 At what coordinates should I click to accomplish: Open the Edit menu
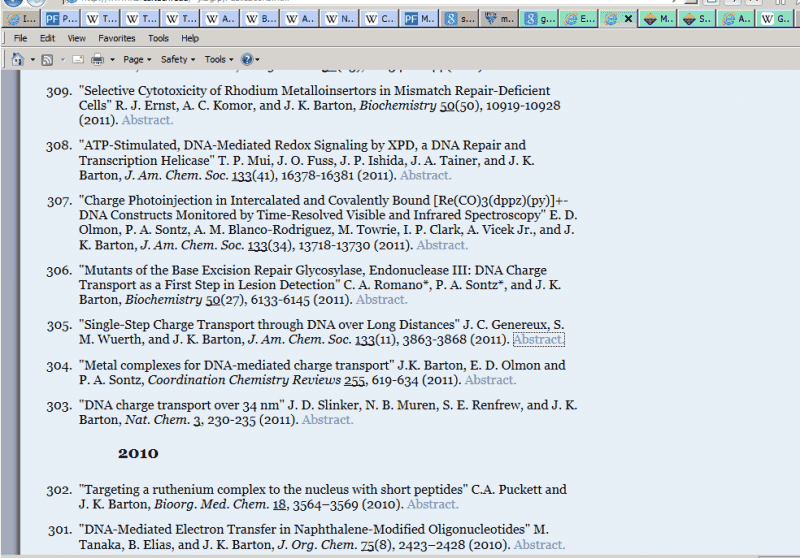[x=47, y=38]
